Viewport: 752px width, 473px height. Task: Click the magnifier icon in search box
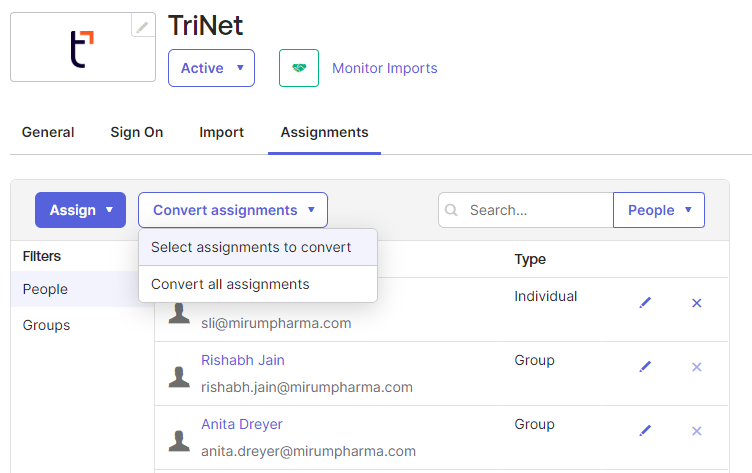point(451,210)
